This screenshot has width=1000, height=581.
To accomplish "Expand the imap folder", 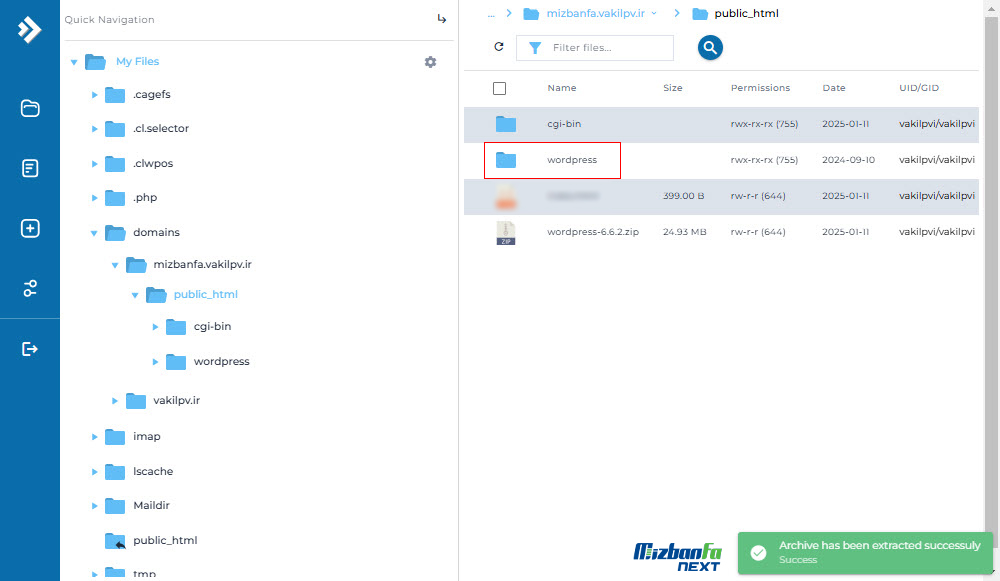I will click(x=94, y=437).
